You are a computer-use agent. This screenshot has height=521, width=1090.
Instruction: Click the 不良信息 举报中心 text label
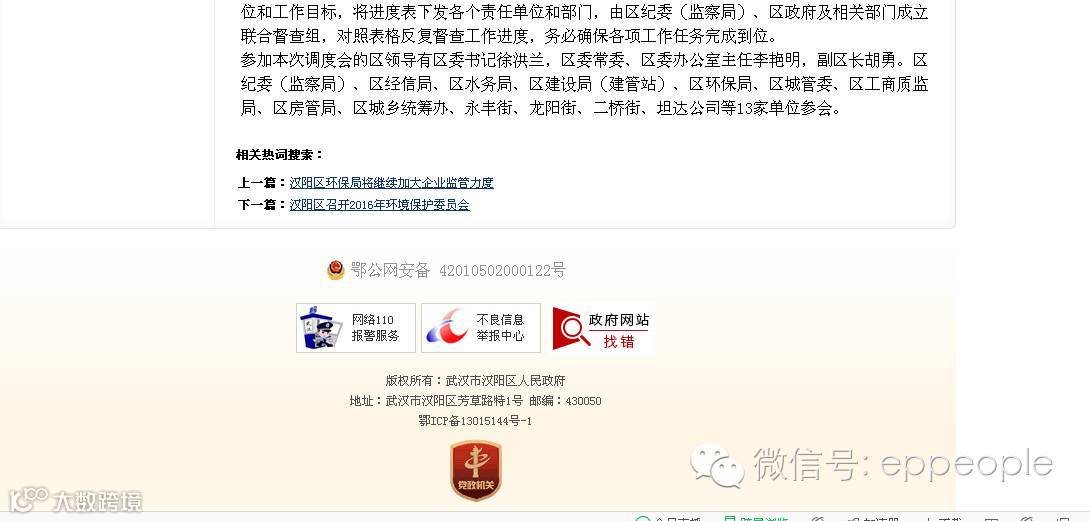(x=500, y=328)
